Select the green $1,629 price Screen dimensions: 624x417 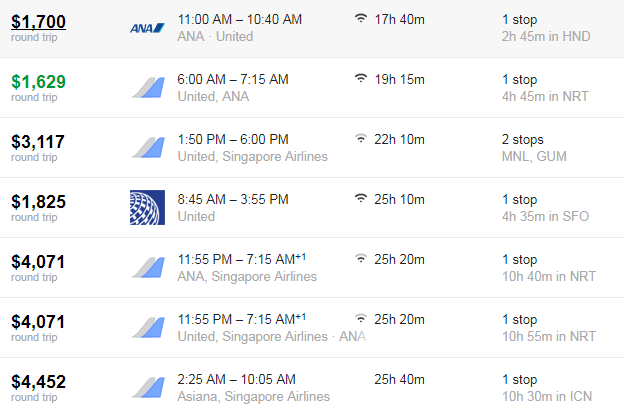[38, 82]
